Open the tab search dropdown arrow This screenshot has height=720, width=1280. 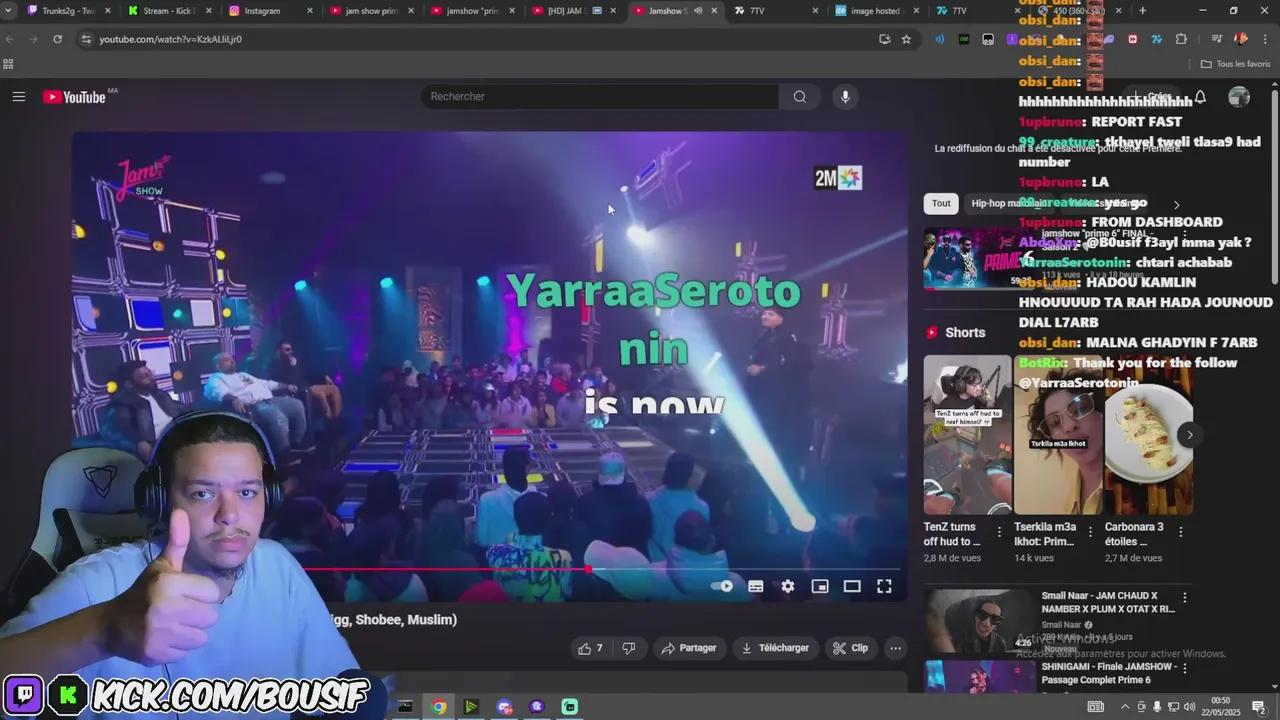tap(8, 11)
